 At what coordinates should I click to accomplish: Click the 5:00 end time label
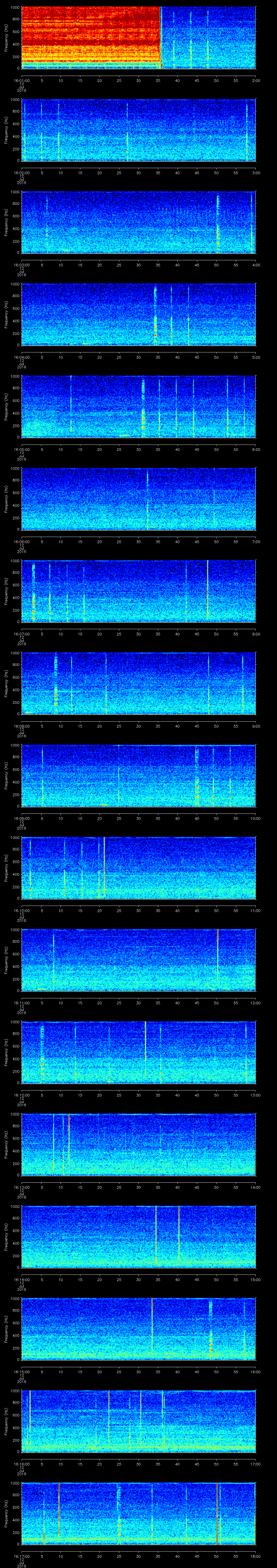[256, 357]
